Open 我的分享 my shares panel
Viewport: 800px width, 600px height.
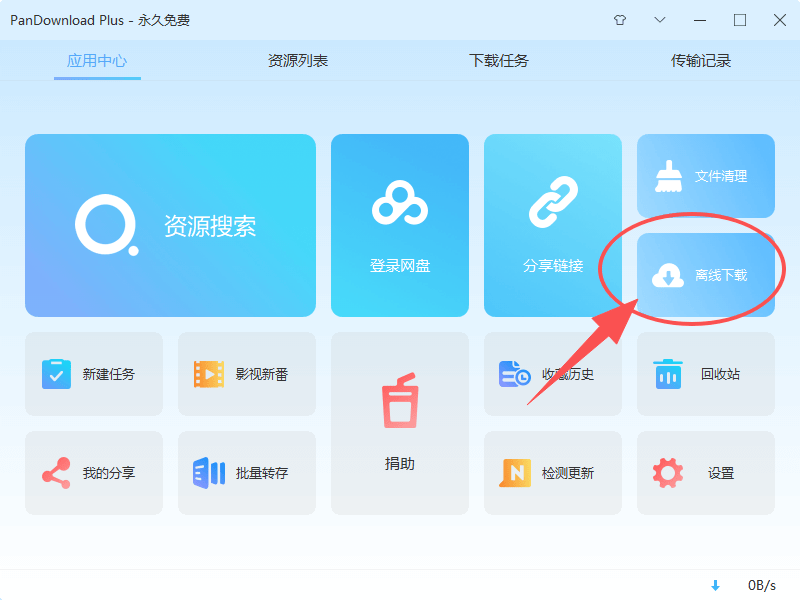[x=94, y=473]
